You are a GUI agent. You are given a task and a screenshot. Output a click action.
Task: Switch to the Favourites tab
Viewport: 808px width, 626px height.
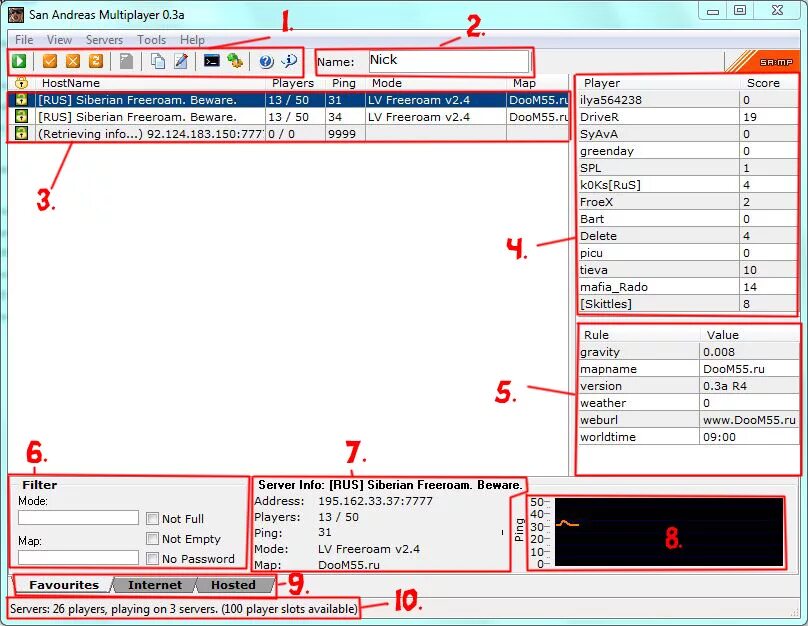(x=64, y=585)
